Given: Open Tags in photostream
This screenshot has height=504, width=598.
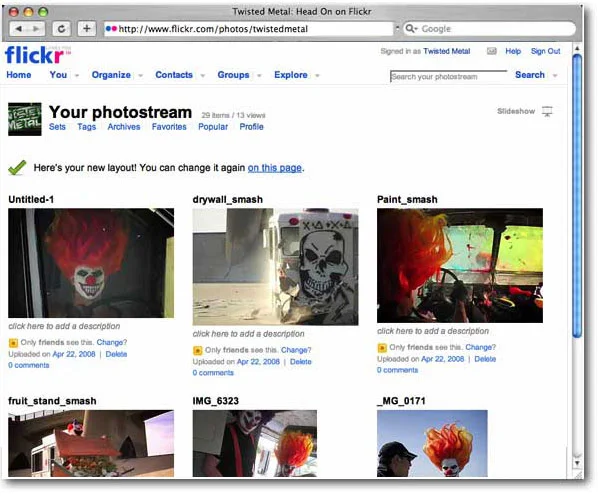Looking at the screenshot, I should coord(87,127).
